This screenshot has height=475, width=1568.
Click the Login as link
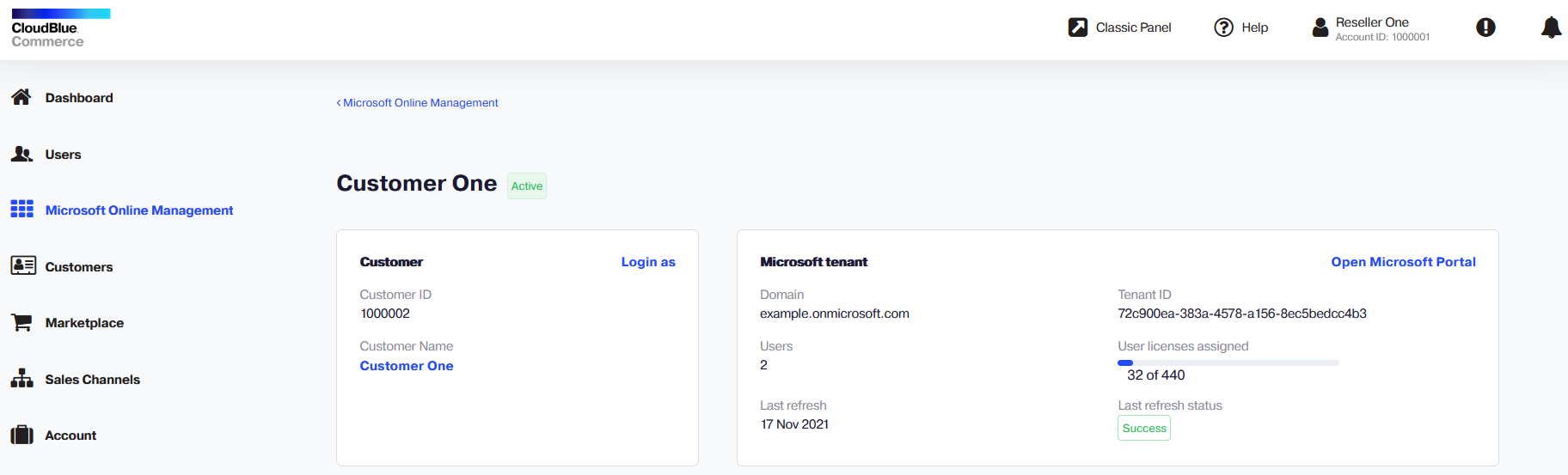[x=648, y=262]
